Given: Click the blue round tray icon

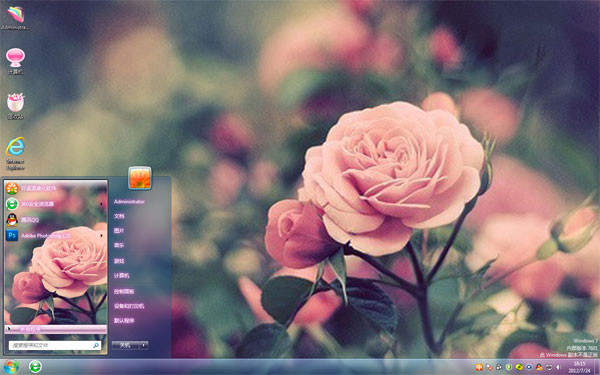Looking at the screenshot, I should 529,367.
